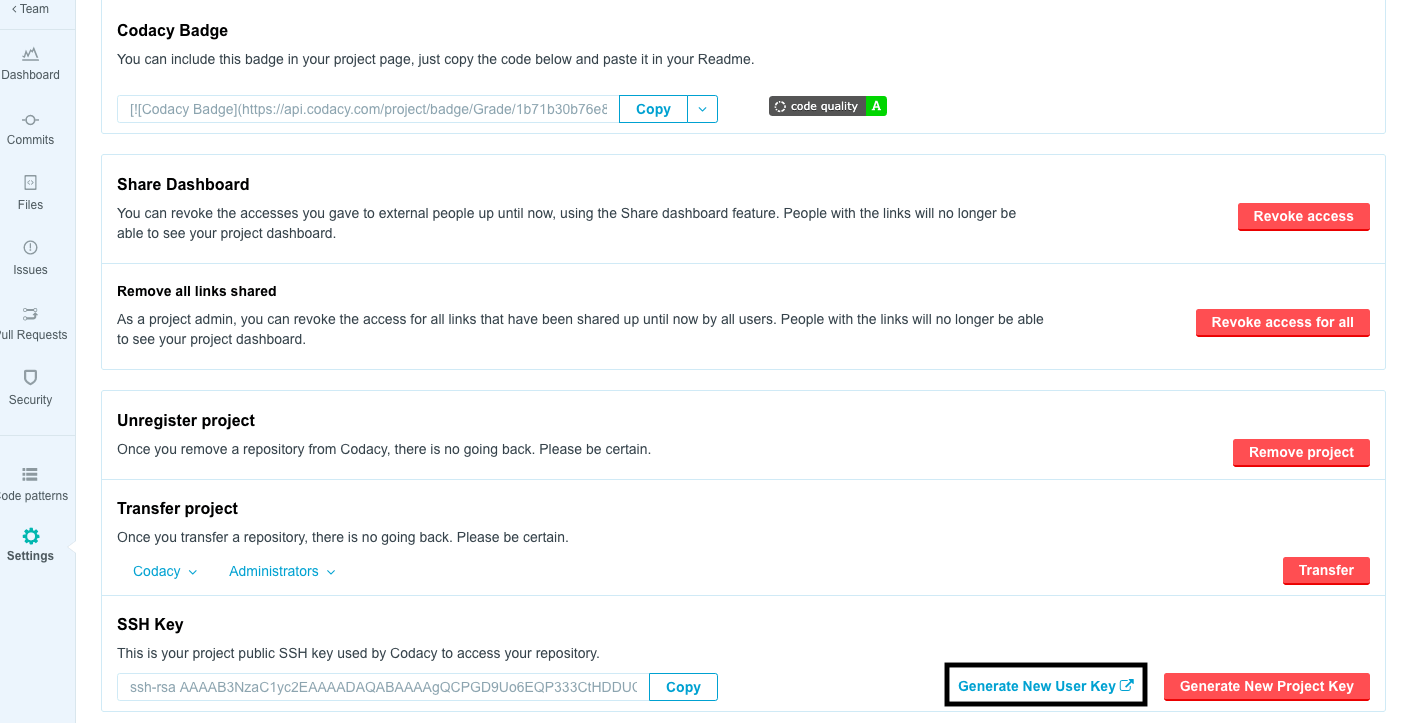Select the Security label in sidebar
The height and width of the screenshot is (723, 1408).
coord(30,400)
